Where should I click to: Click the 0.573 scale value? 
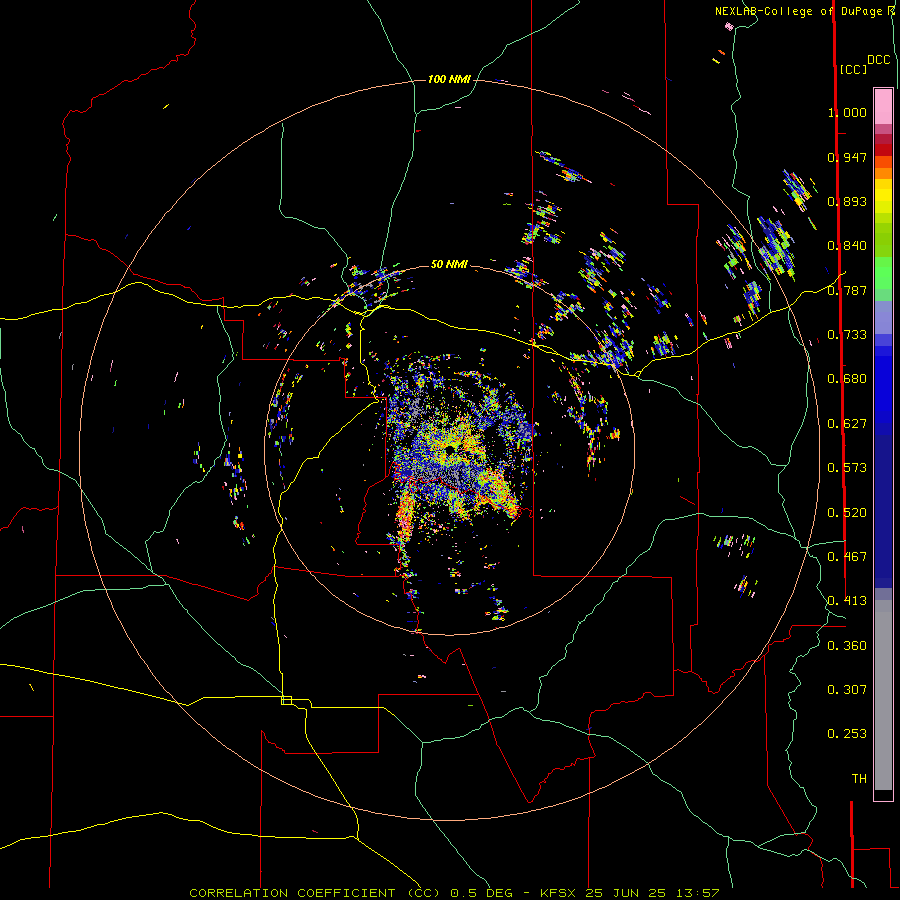point(847,468)
